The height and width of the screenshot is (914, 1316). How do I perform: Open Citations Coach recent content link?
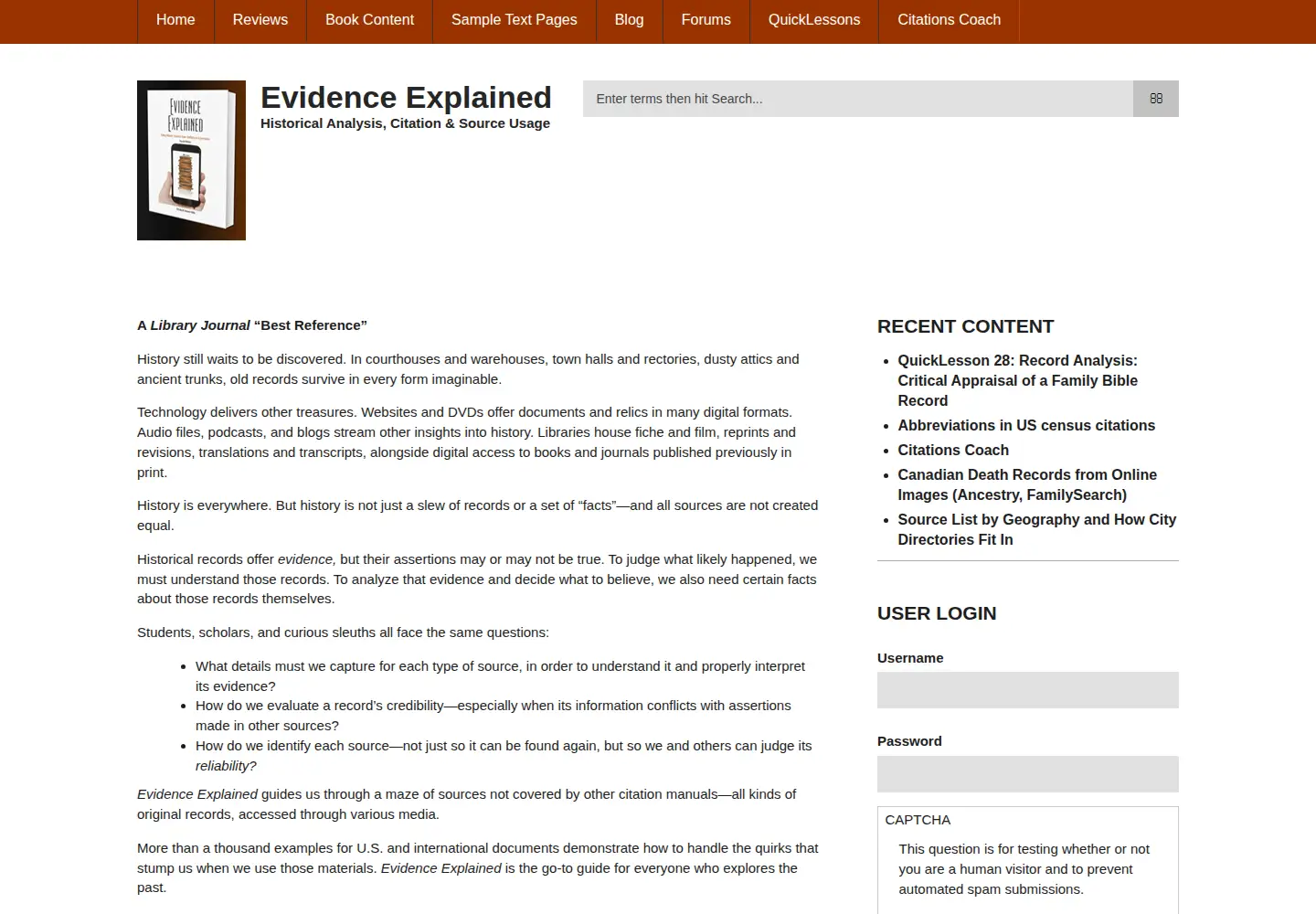click(953, 450)
